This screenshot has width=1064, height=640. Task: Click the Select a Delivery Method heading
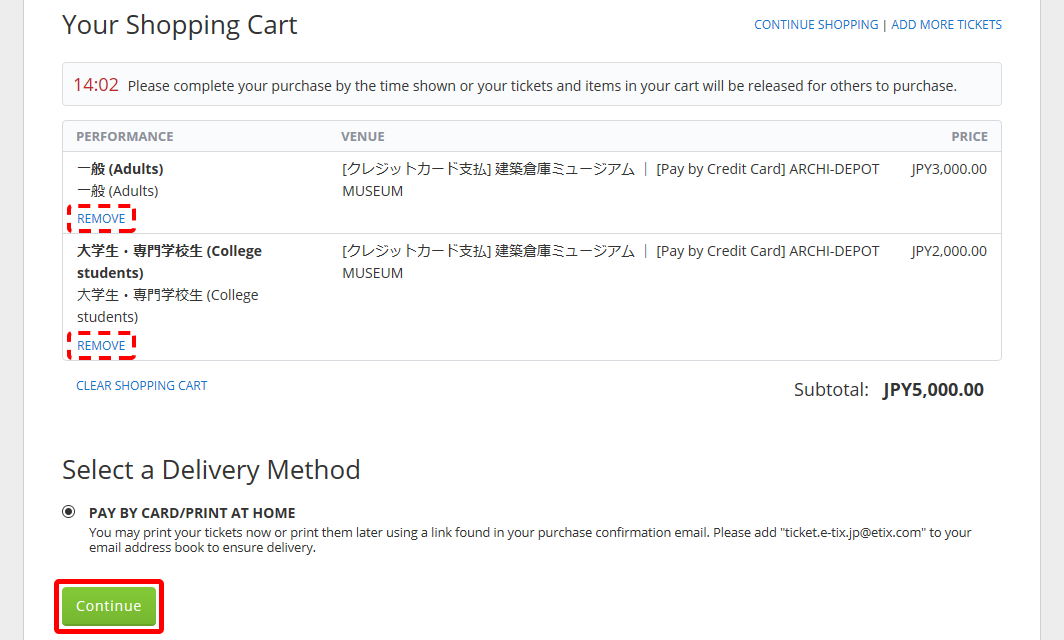coord(211,470)
